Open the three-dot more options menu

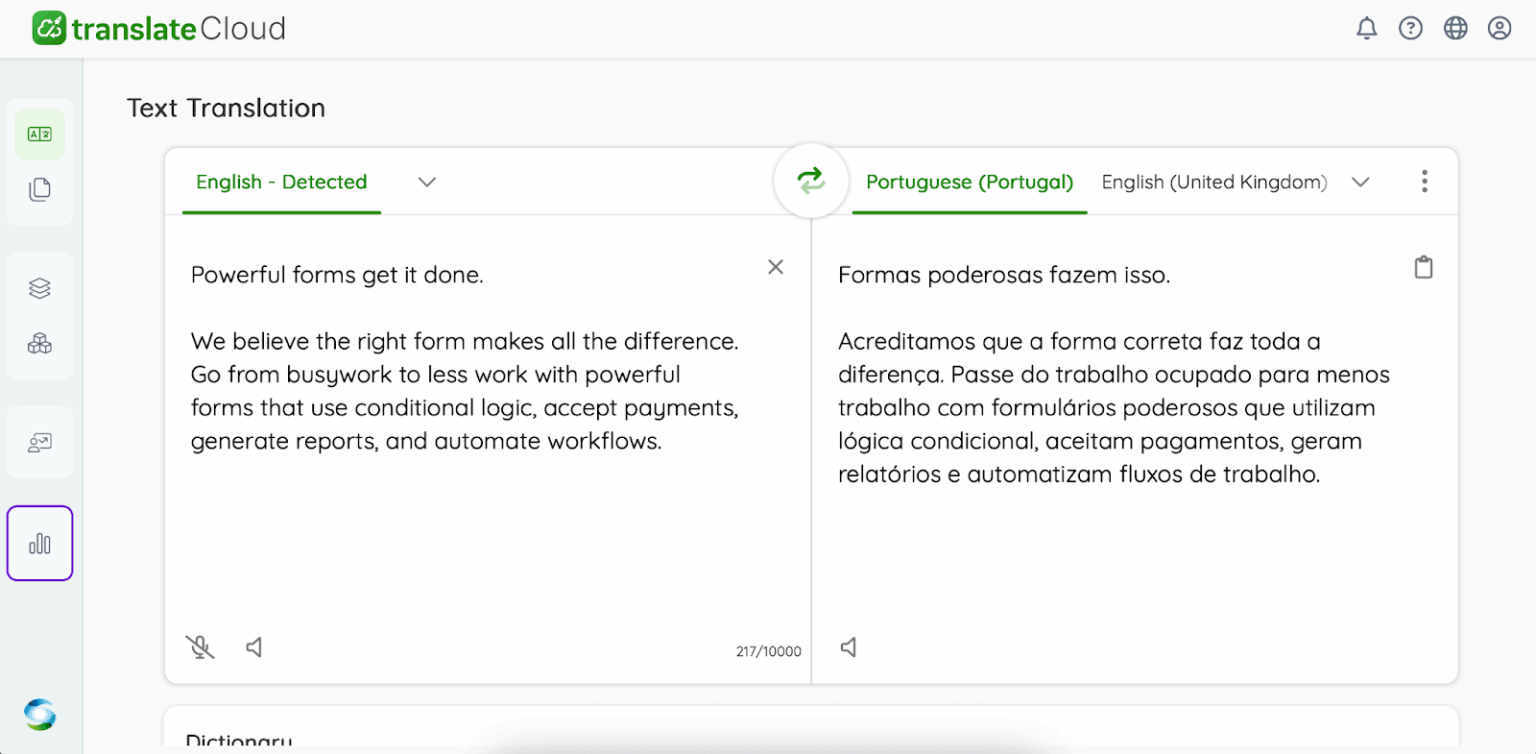pyautogui.click(x=1424, y=181)
